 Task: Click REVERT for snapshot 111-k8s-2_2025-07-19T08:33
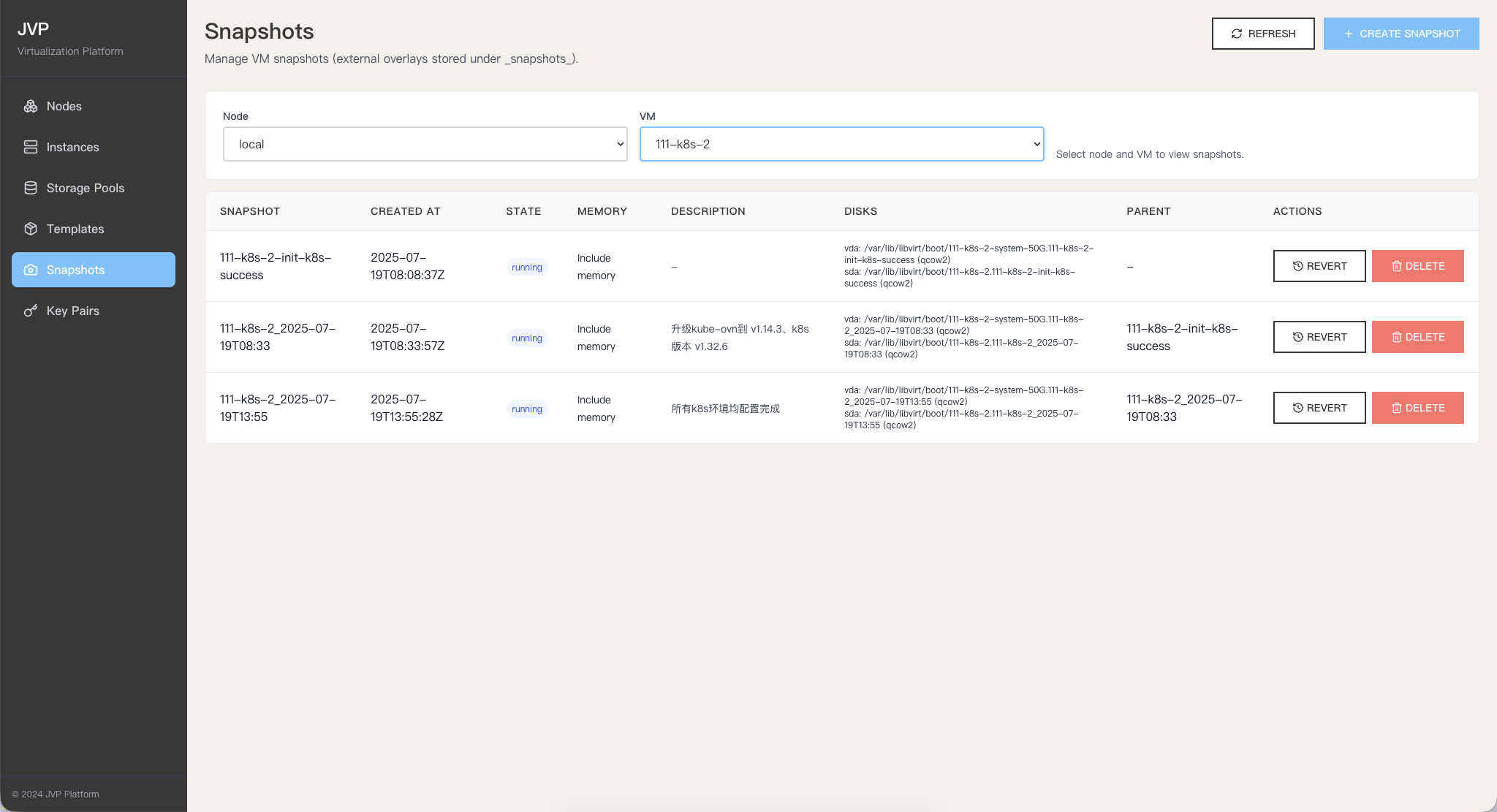(x=1319, y=337)
